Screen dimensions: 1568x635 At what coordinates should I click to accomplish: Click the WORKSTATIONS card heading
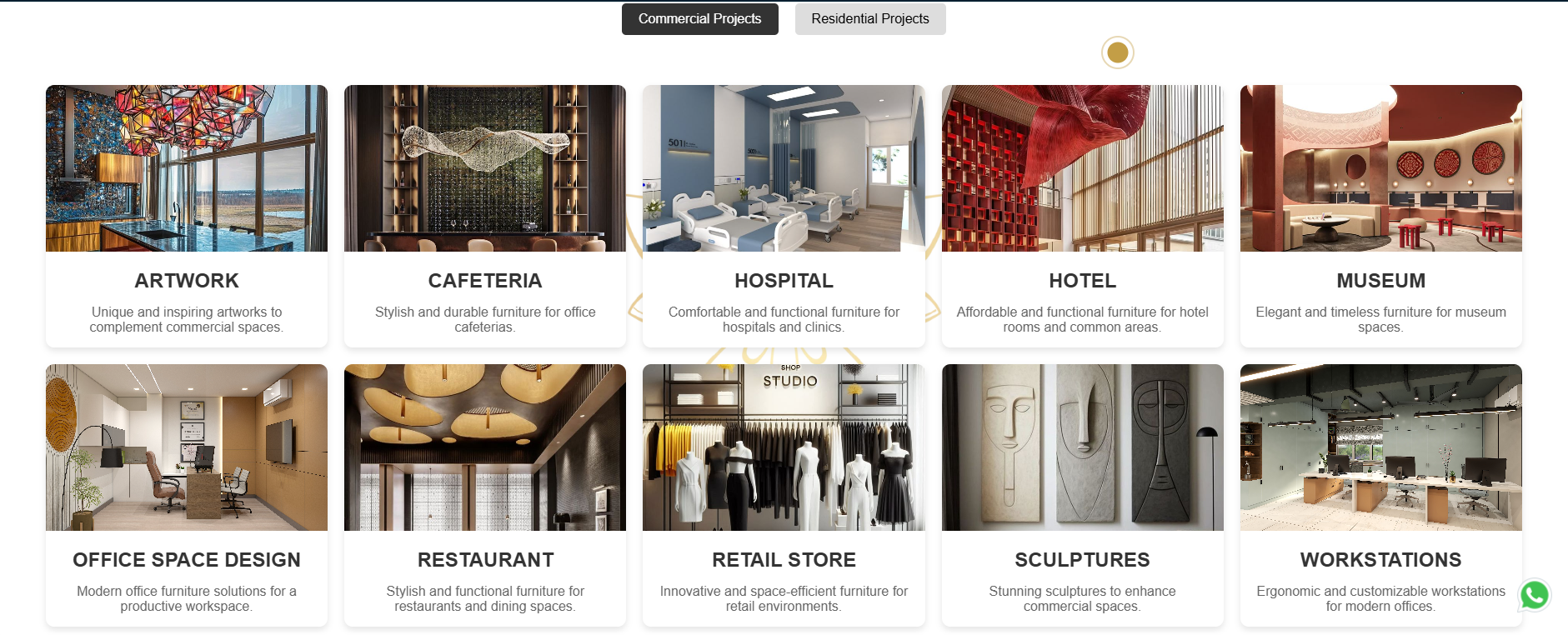point(1380,560)
